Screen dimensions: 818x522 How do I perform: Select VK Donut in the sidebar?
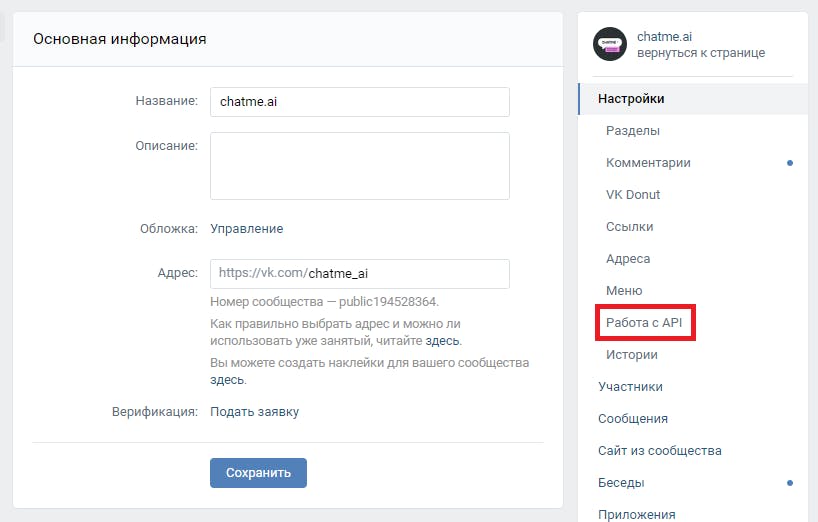(x=633, y=195)
